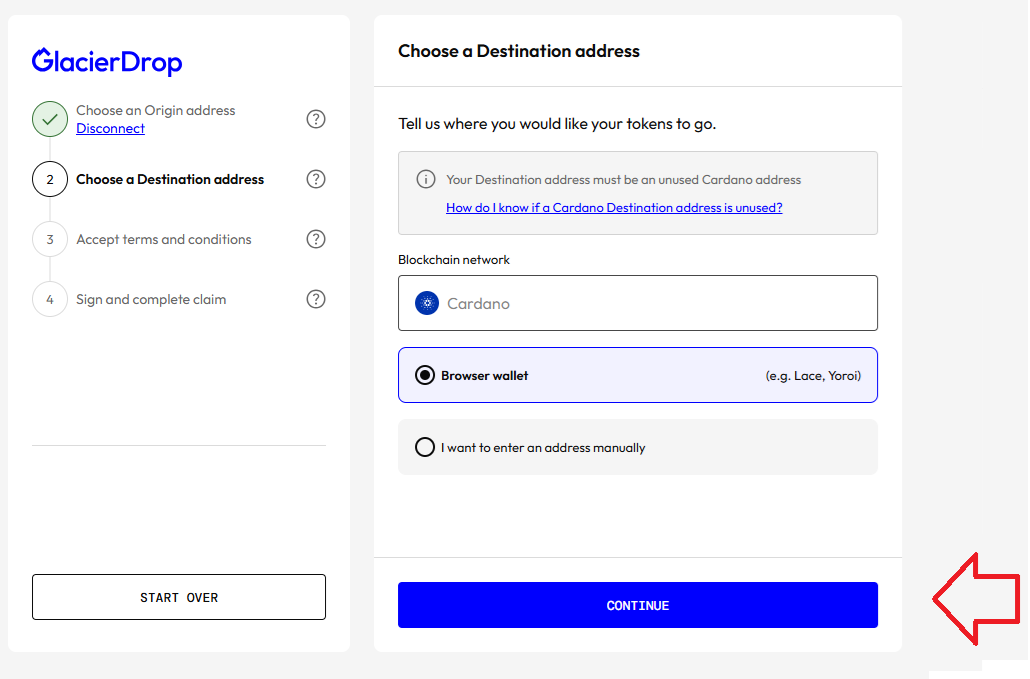The image size is (1030, 679).
Task: Go to 'Sign and complete claim' step
Action: (x=151, y=299)
